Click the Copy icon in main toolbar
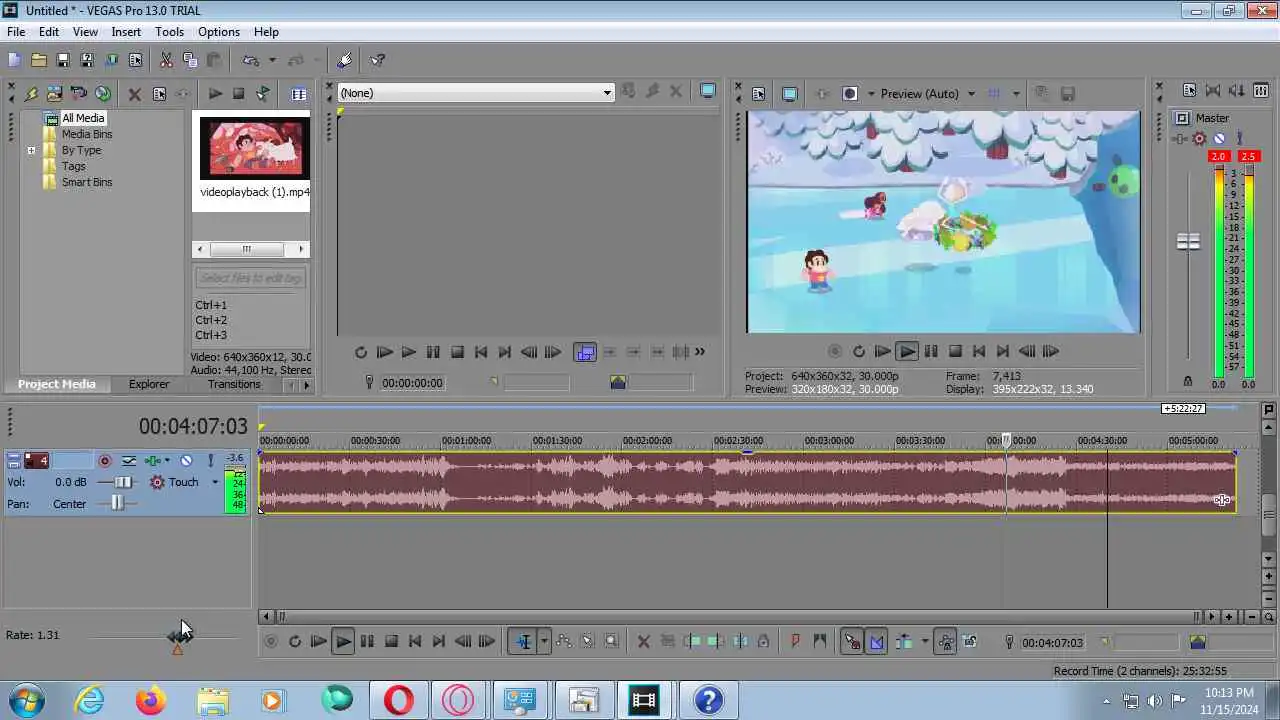The height and width of the screenshot is (720, 1280). point(190,60)
